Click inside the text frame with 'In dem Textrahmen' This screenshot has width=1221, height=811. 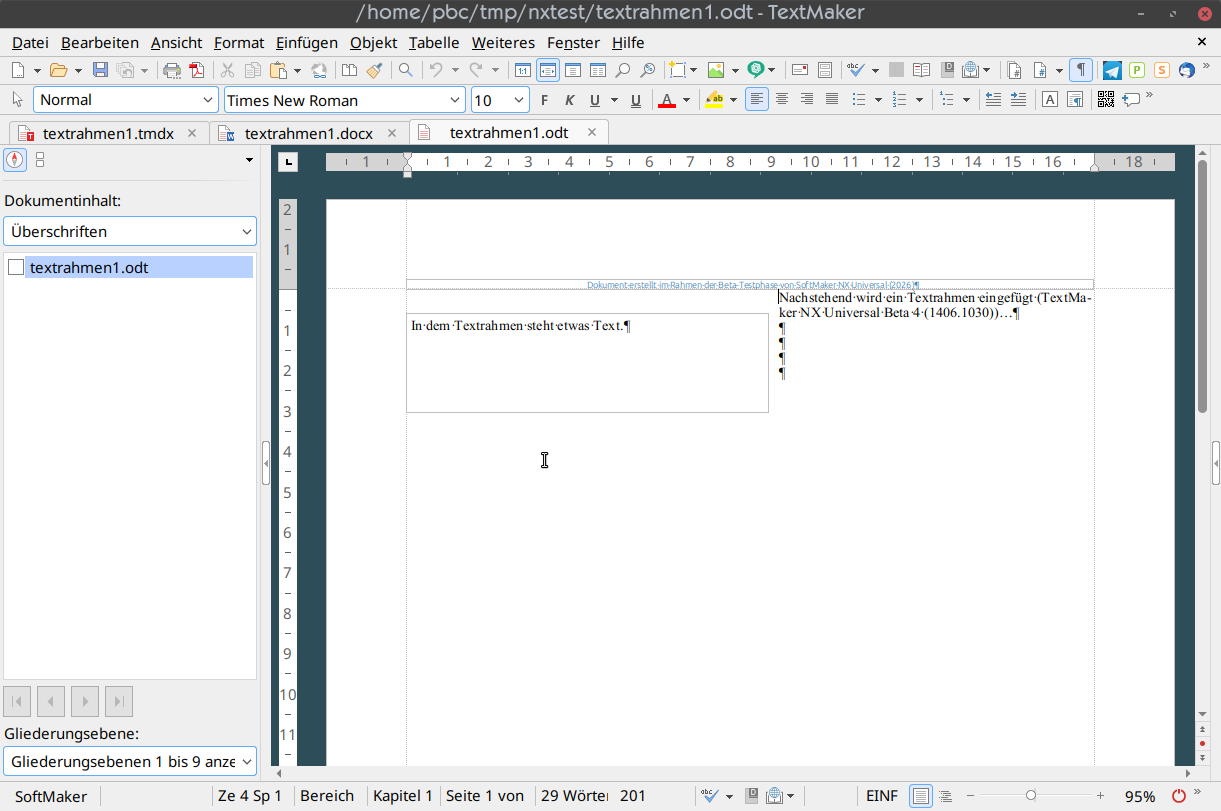(x=587, y=362)
